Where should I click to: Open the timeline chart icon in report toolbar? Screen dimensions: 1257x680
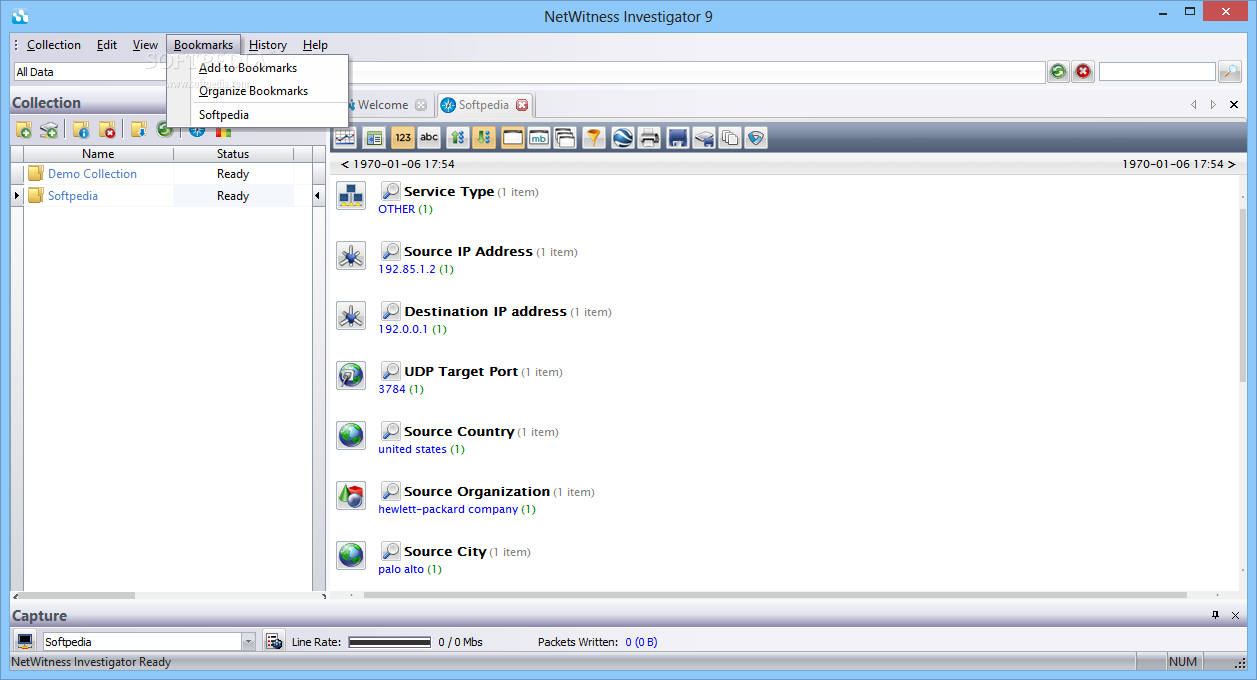click(345, 138)
